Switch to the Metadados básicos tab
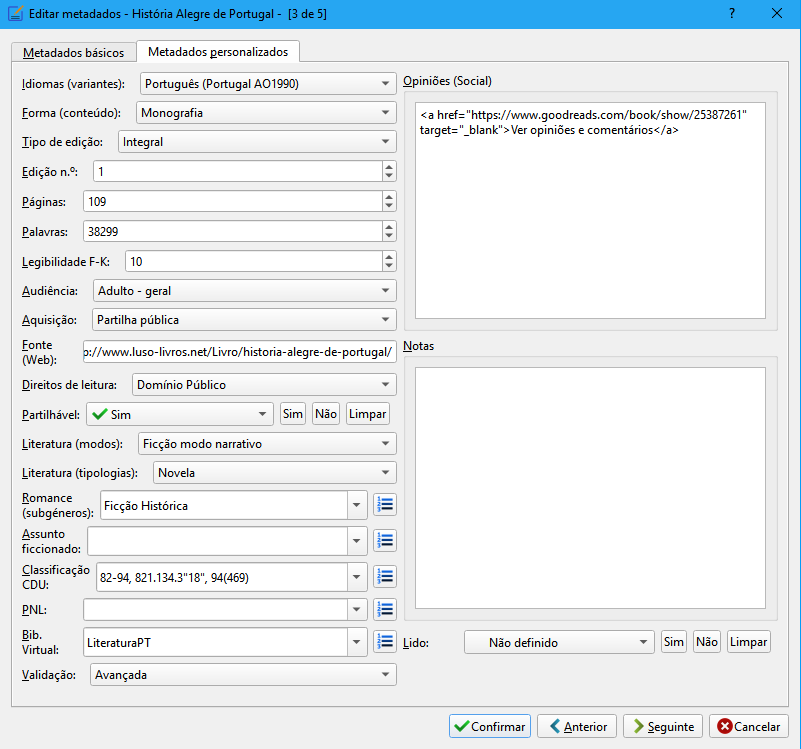The height and width of the screenshot is (749, 801). click(74, 53)
